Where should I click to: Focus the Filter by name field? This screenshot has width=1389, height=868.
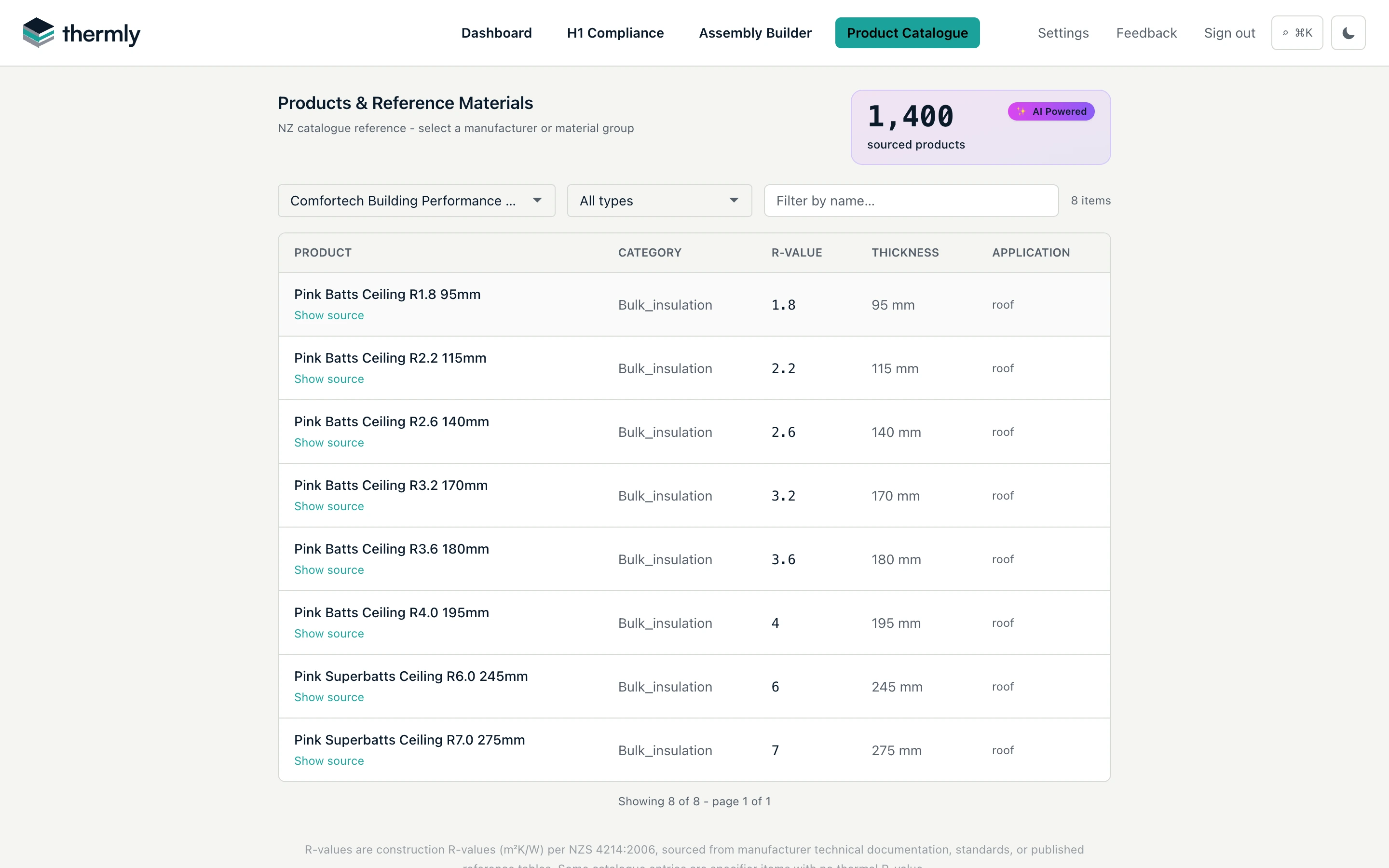(911, 200)
